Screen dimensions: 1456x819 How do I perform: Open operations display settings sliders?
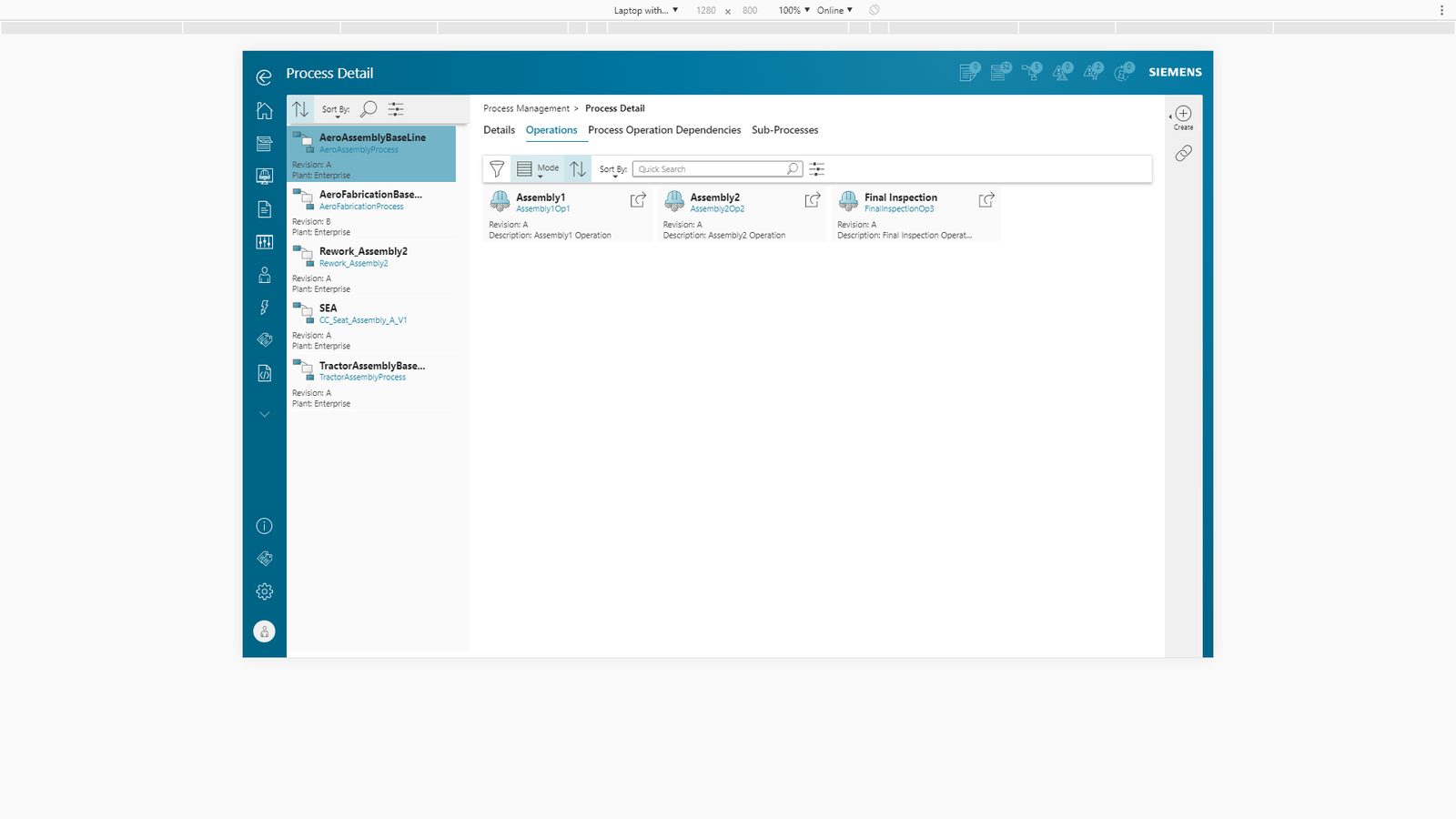[816, 168]
